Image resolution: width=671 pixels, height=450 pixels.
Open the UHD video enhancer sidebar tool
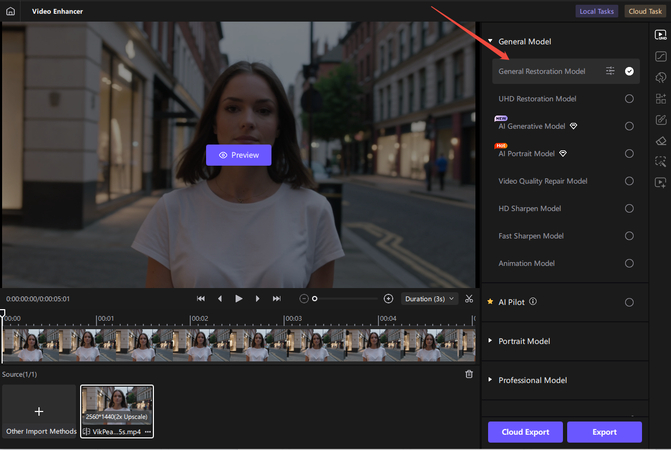(x=660, y=35)
